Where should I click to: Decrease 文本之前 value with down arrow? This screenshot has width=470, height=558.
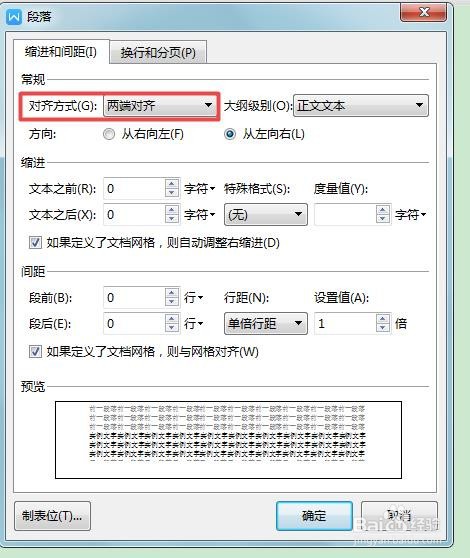point(172,193)
